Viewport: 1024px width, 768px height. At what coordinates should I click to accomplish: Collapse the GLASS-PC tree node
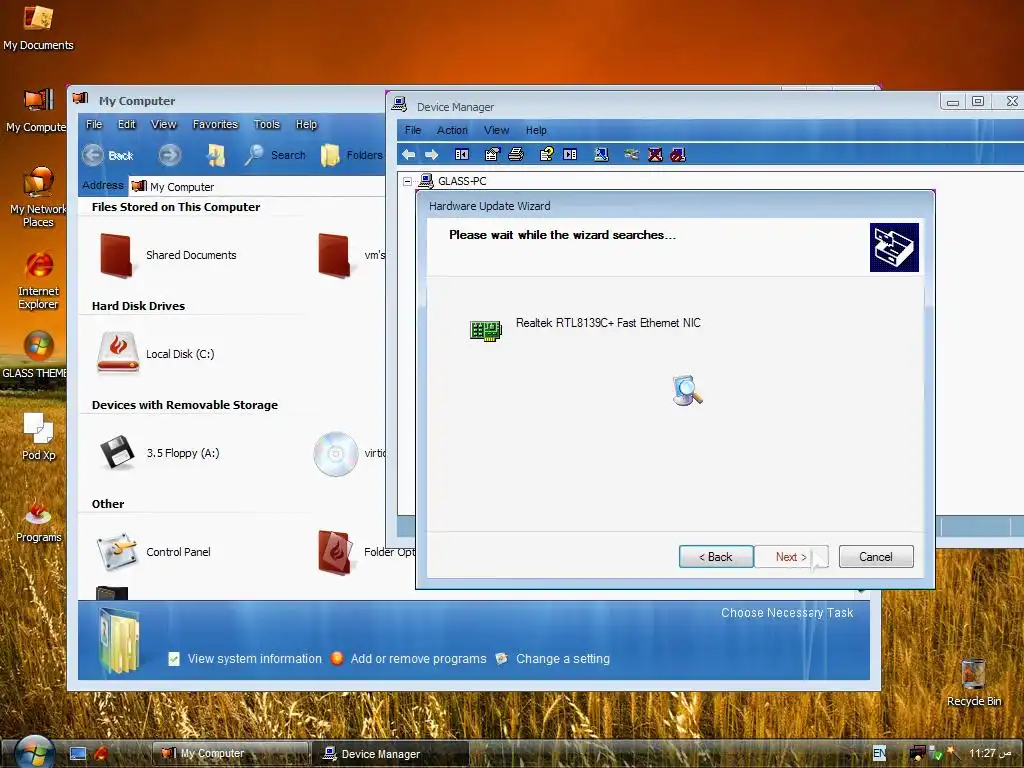coord(408,182)
